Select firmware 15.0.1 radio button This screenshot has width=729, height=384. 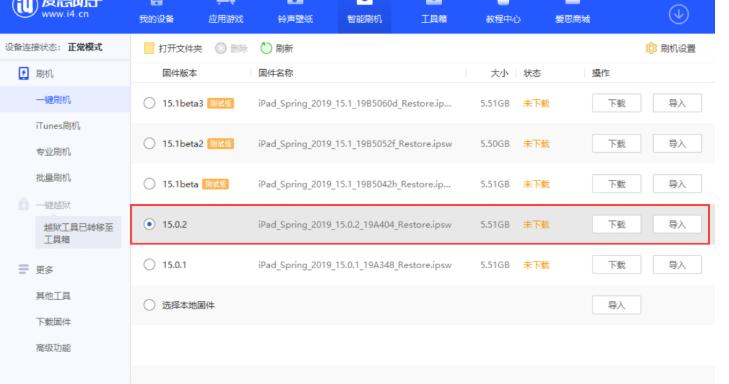coord(149,265)
